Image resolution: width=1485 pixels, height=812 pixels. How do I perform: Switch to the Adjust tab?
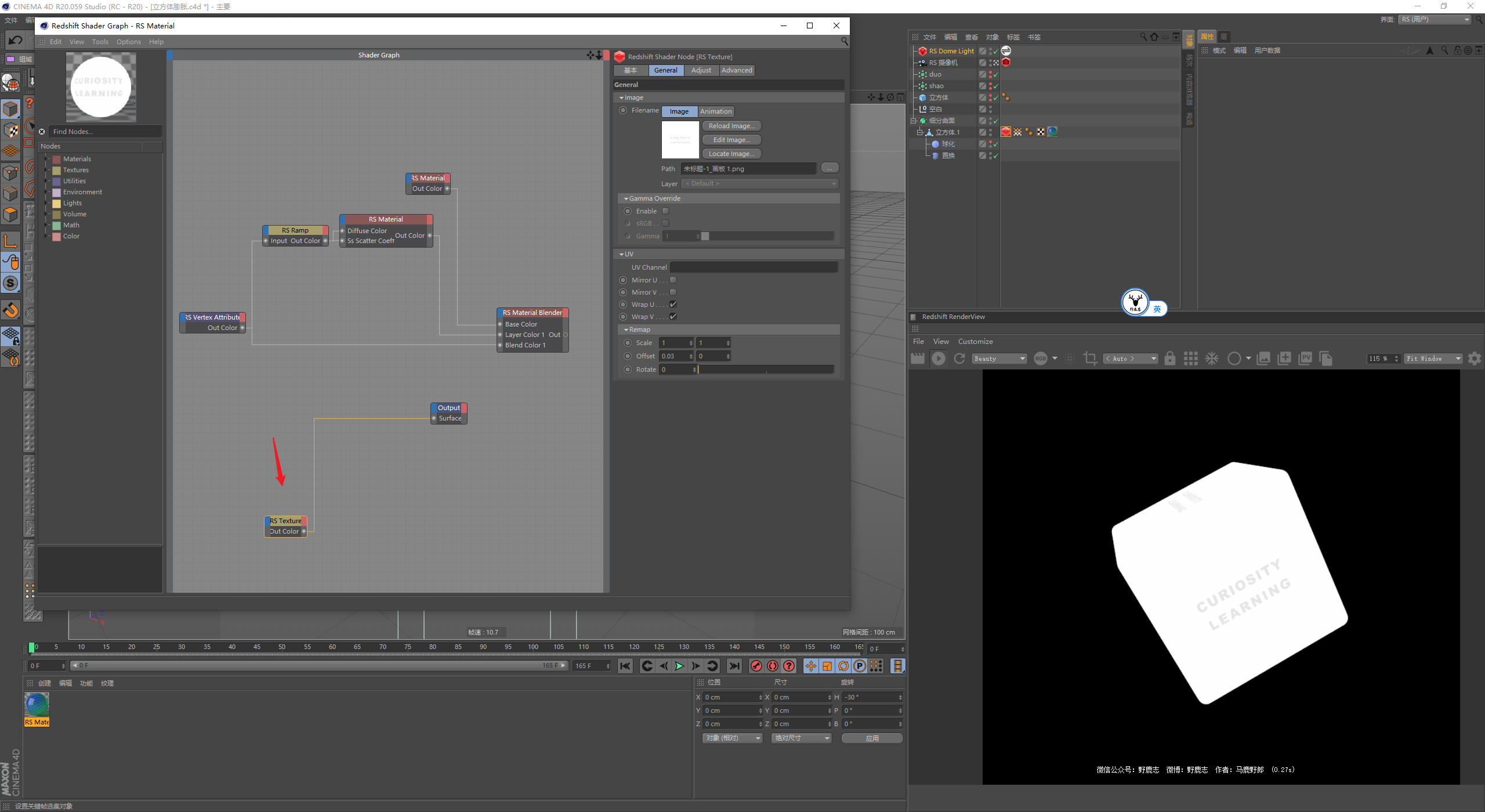click(x=701, y=70)
